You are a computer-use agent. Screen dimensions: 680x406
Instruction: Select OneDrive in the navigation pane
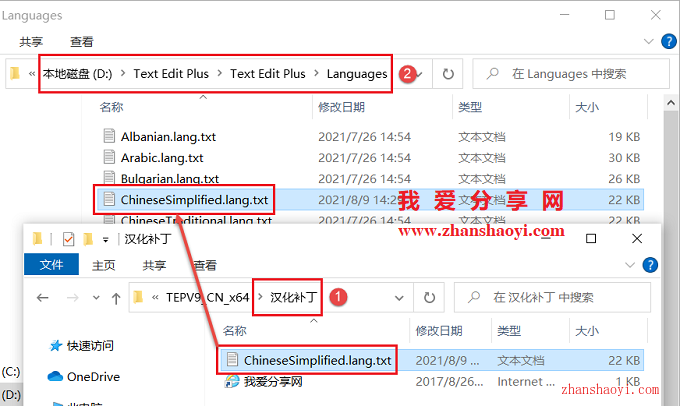[93, 377]
